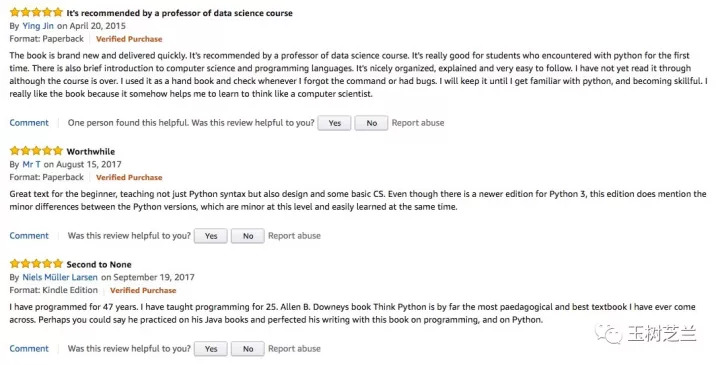This screenshot has height=365, width=720.
Task: Vote No on Ying Jin's review
Action: 371,123
